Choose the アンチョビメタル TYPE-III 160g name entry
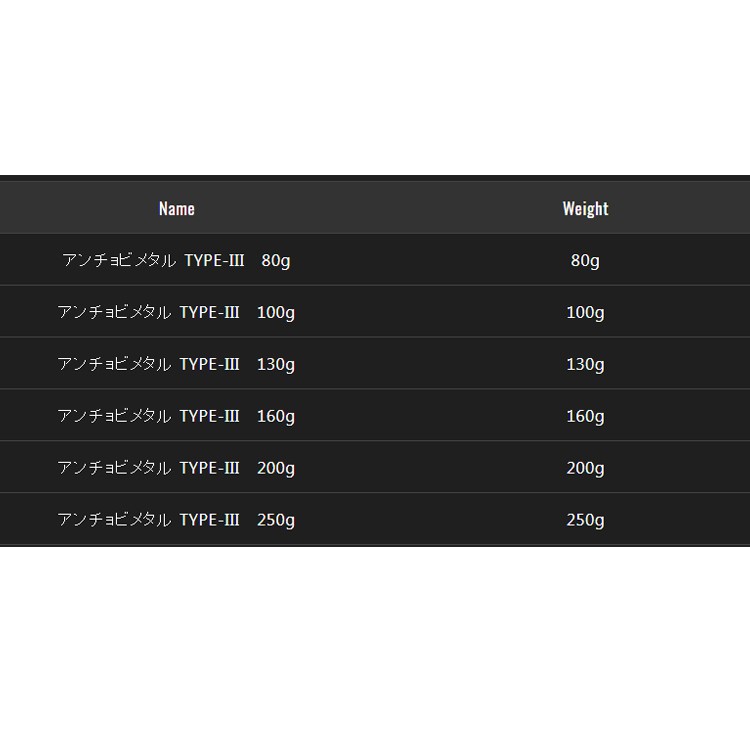The image size is (750, 750). (176, 417)
